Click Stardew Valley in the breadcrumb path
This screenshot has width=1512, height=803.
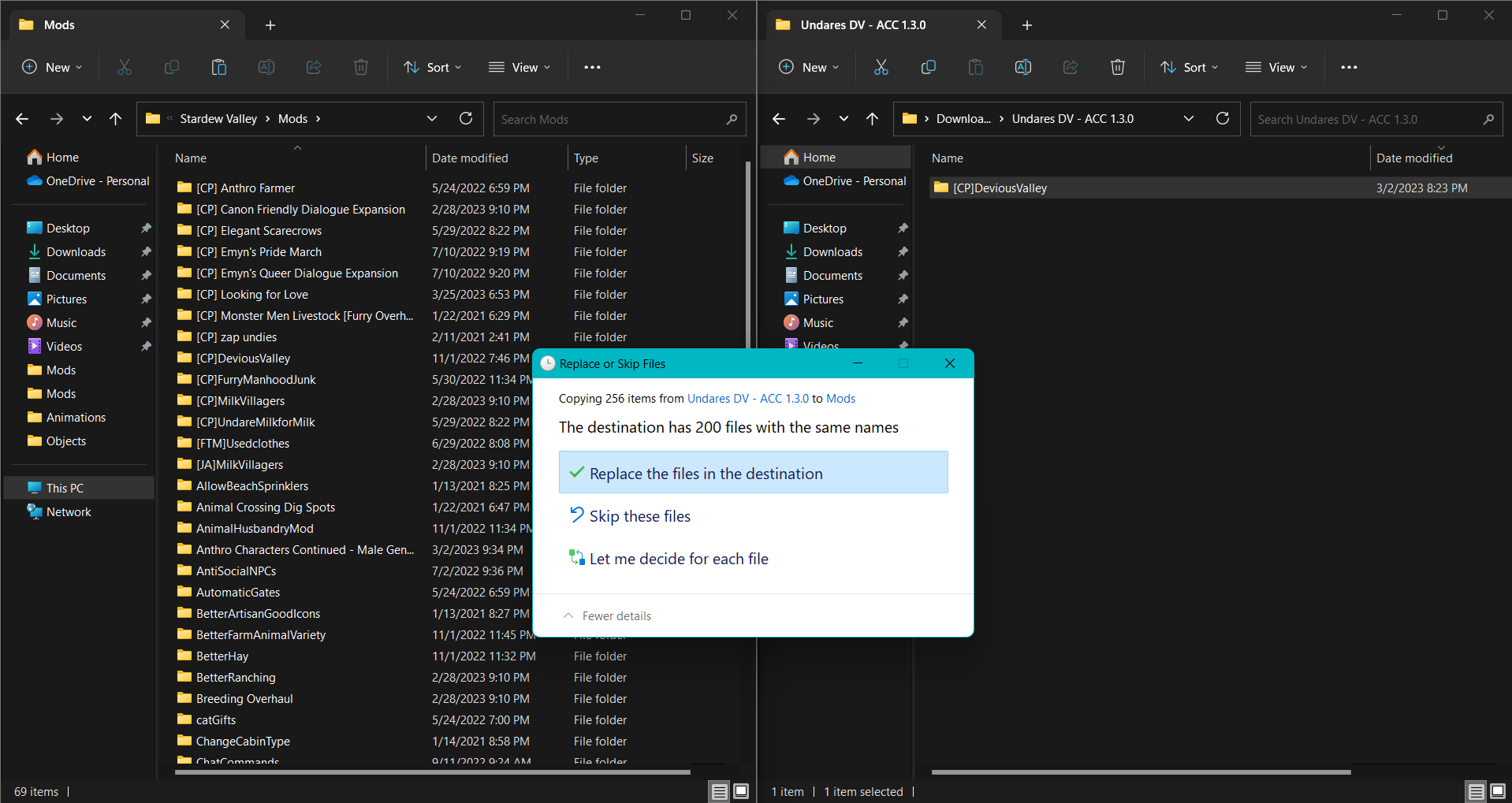click(x=218, y=119)
